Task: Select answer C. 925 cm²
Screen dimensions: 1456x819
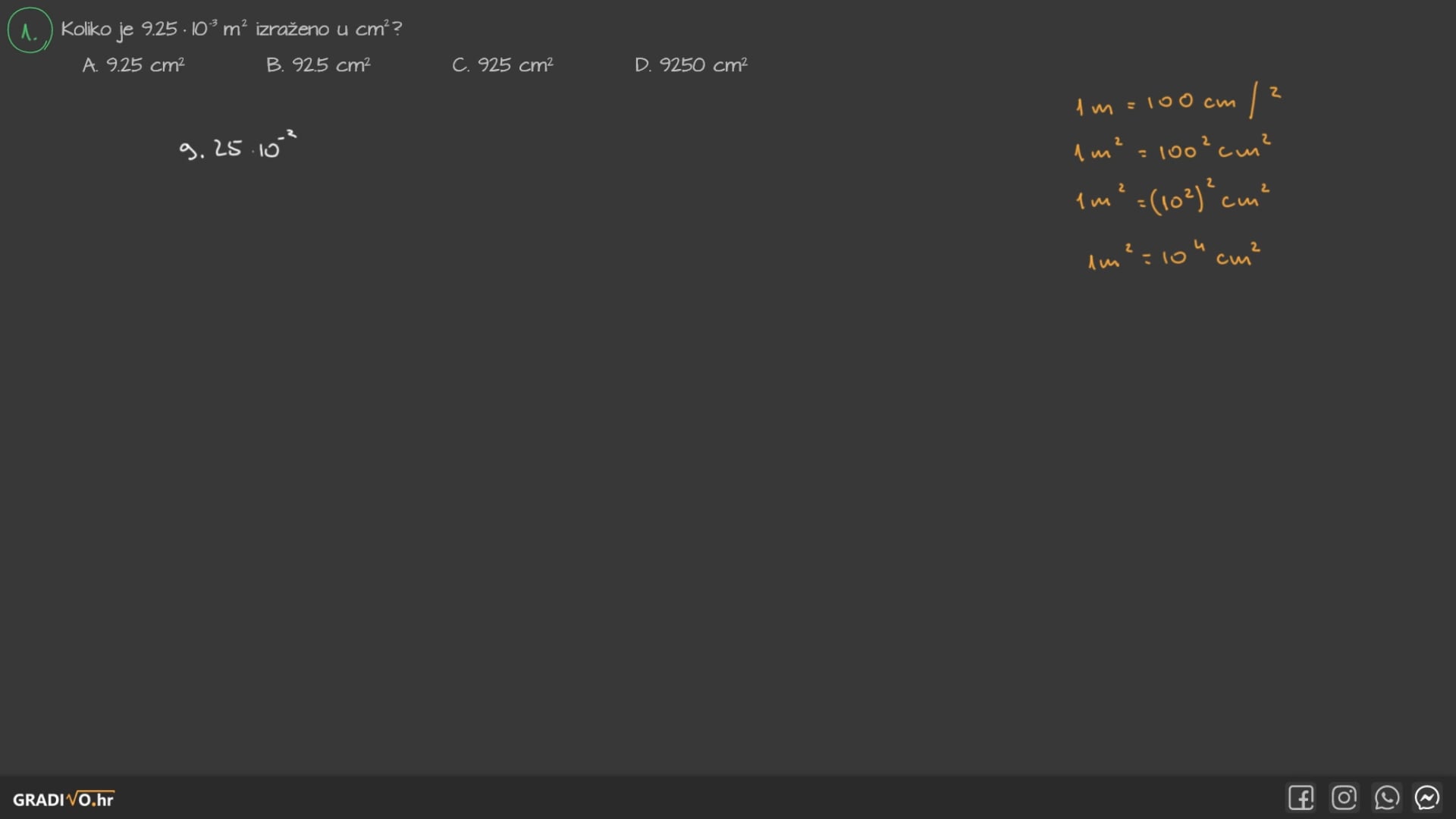Action: tap(503, 65)
